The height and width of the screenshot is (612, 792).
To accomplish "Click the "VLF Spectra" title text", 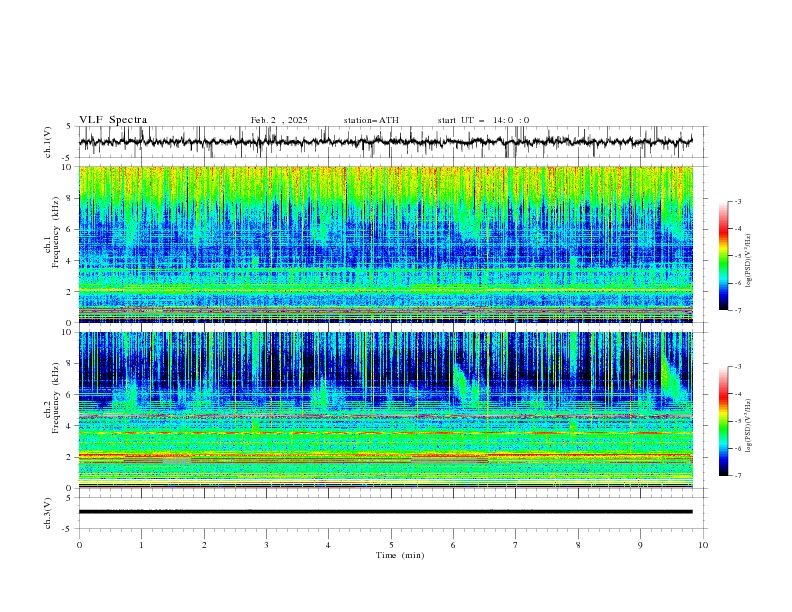I will click(x=113, y=120).
